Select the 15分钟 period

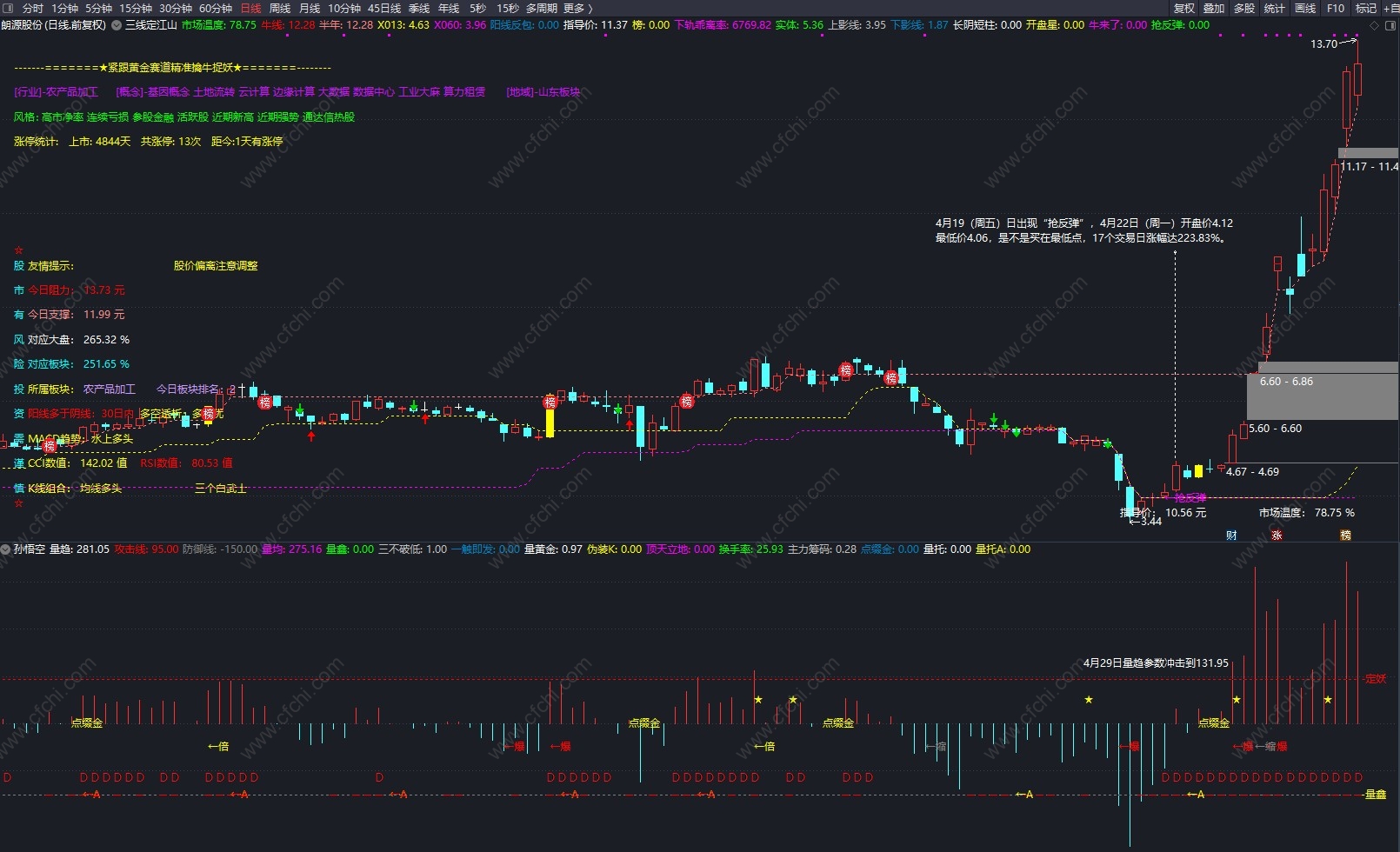pyautogui.click(x=136, y=8)
